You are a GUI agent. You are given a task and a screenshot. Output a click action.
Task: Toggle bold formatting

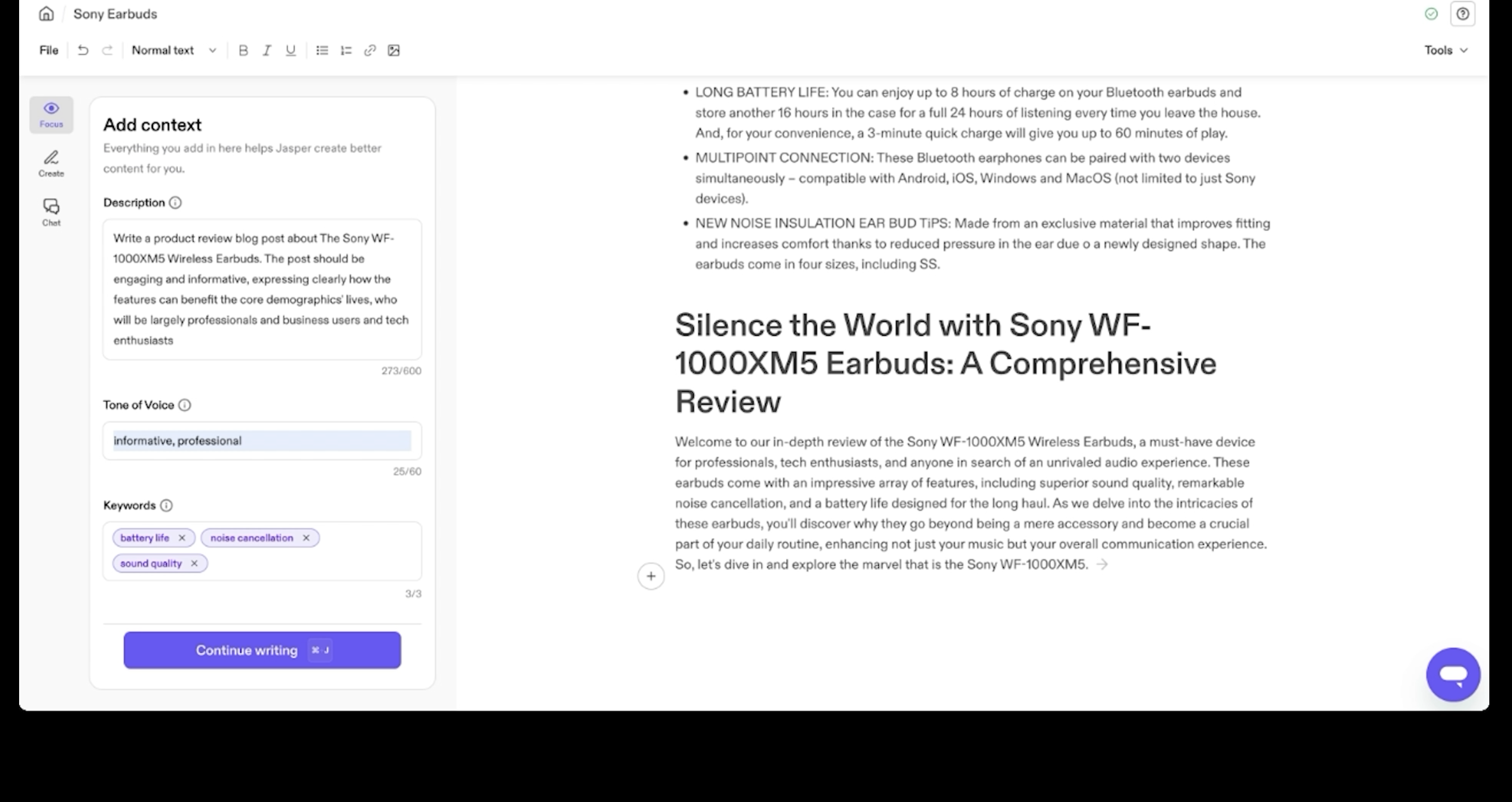[x=243, y=50]
